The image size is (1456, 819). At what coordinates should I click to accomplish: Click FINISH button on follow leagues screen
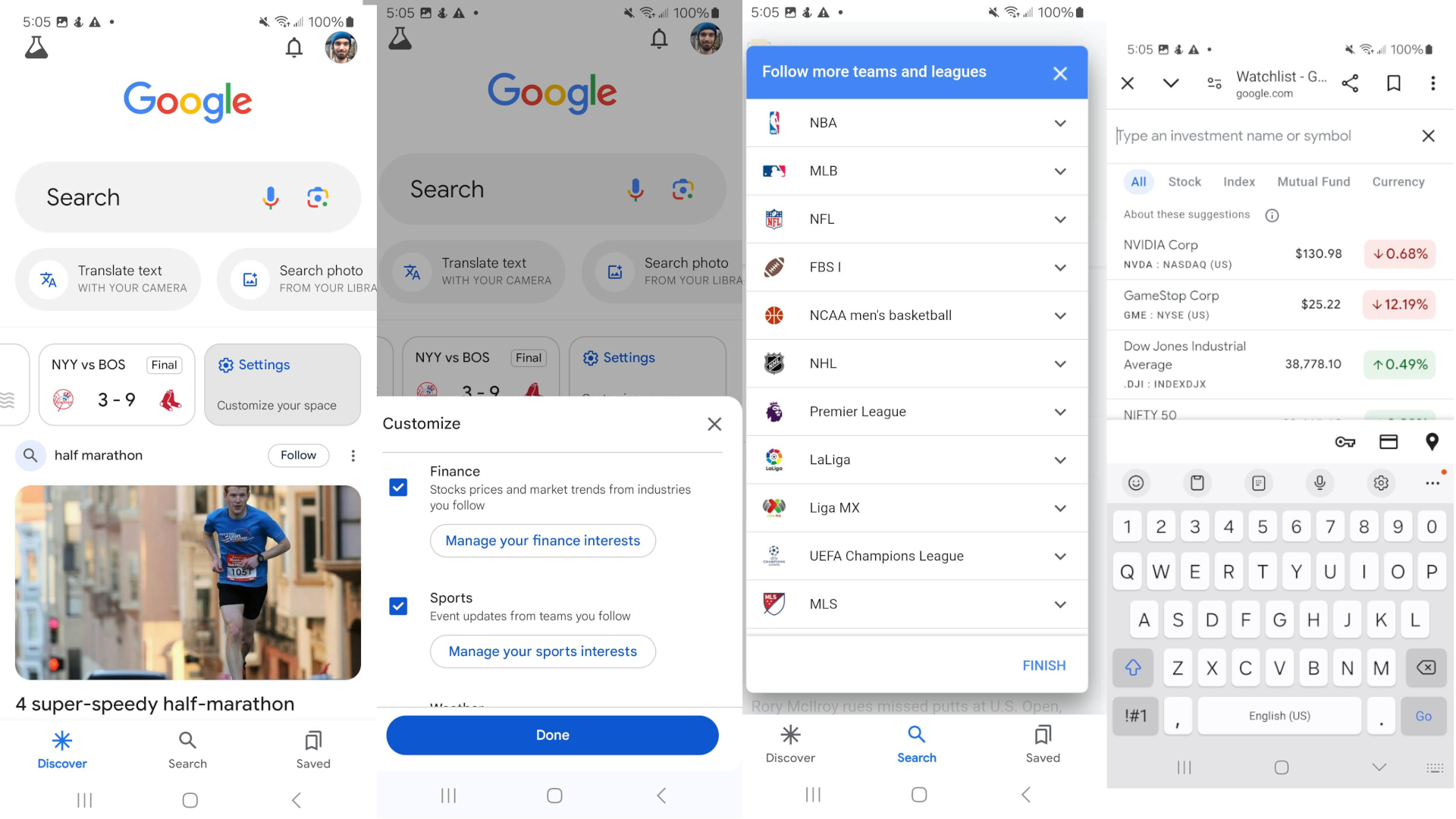(x=1043, y=665)
